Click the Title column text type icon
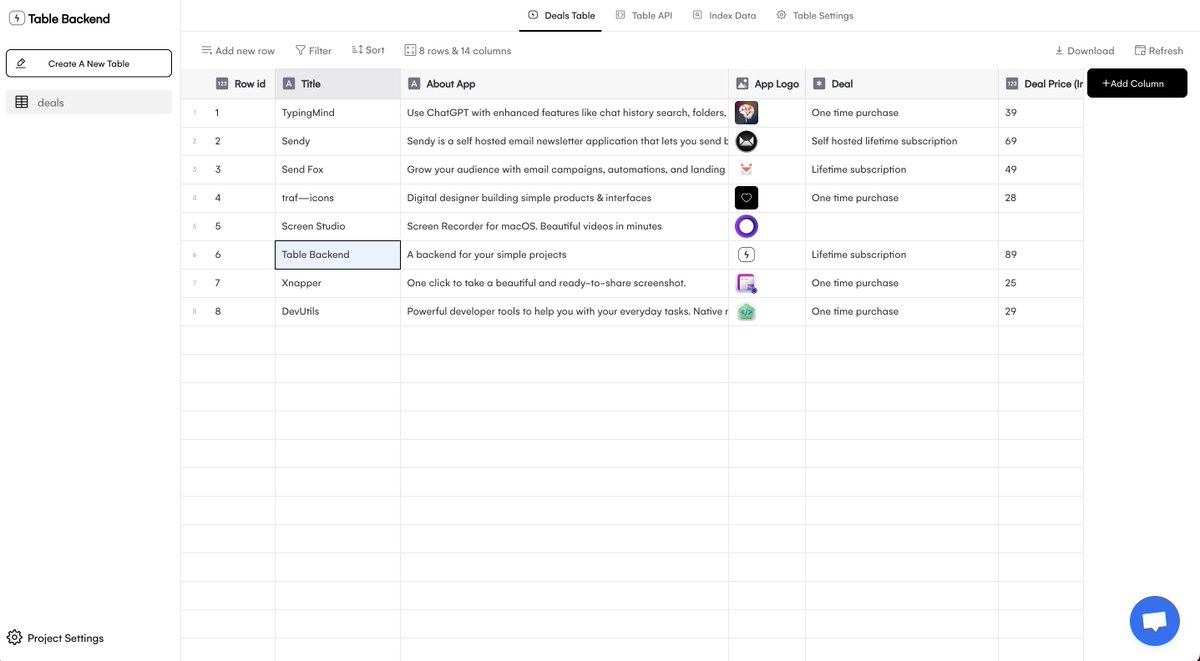Image resolution: width=1200 pixels, height=661 pixels. [289, 84]
